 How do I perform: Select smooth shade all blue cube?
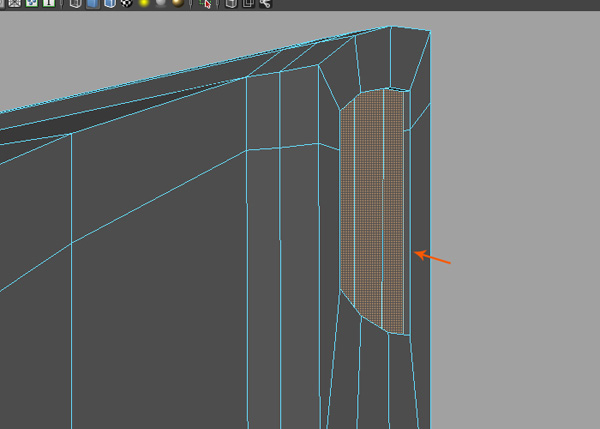tap(92, 4)
